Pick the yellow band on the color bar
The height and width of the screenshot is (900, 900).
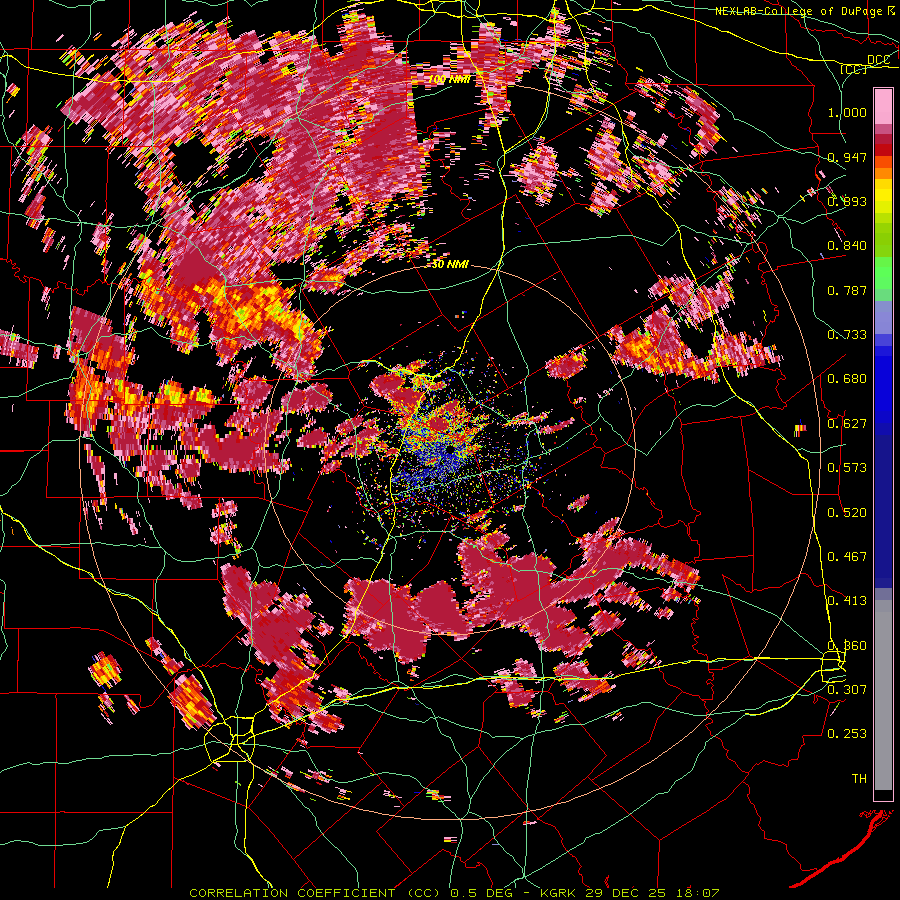pyautogui.click(x=883, y=196)
